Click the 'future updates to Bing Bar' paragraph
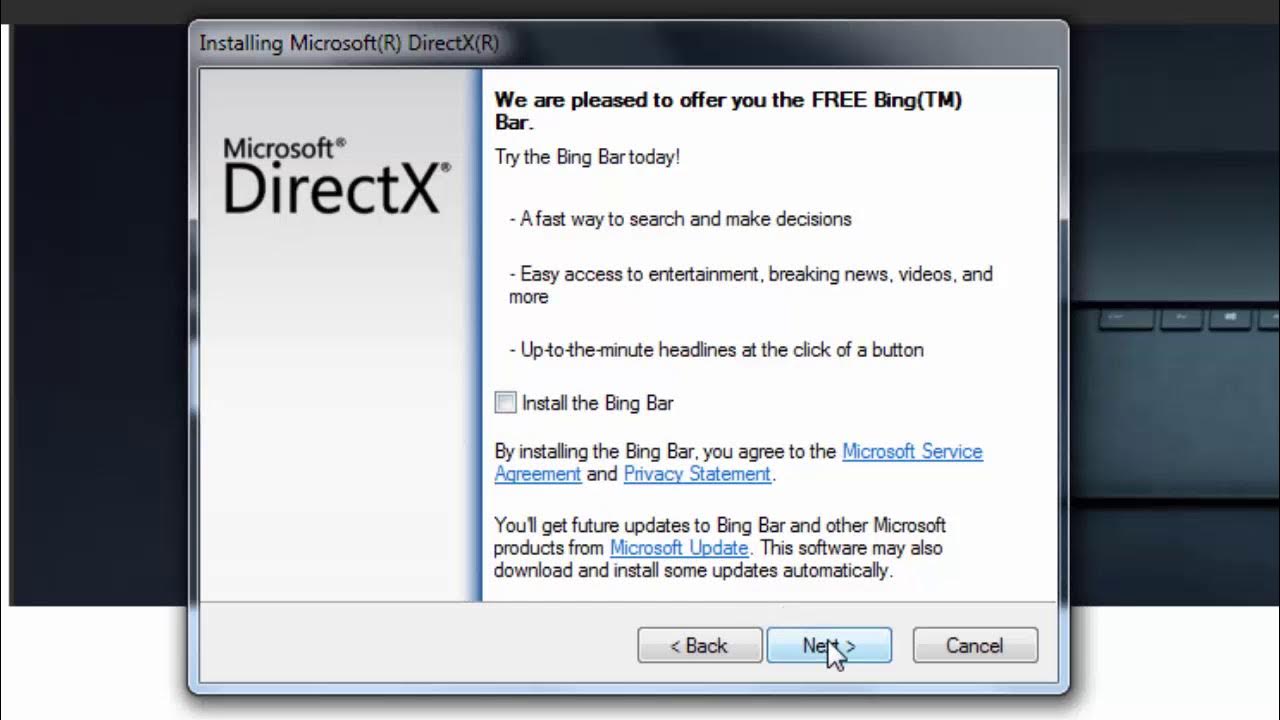The width and height of the screenshot is (1280, 720). (x=720, y=548)
